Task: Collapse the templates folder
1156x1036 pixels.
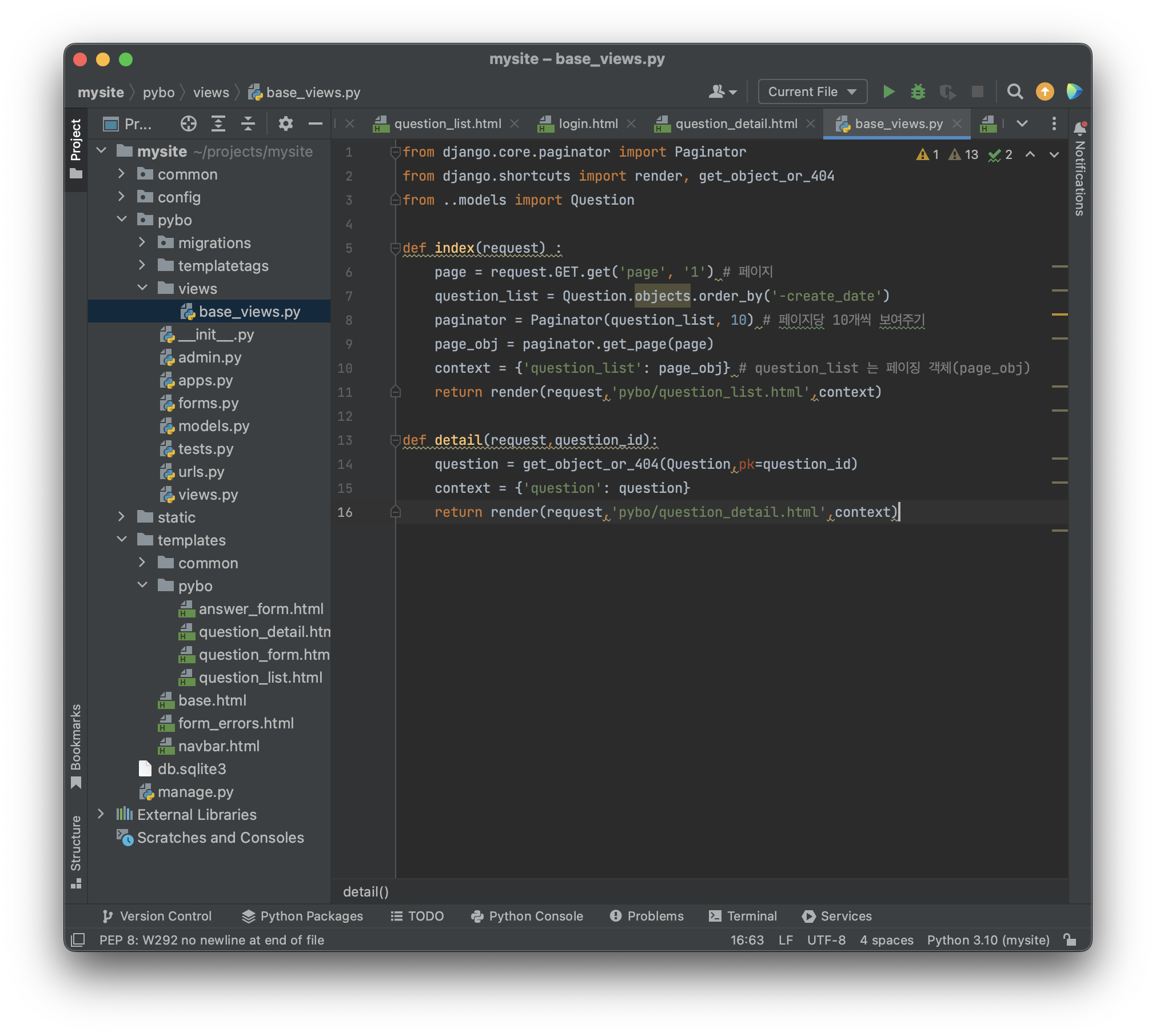Action: [x=122, y=540]
